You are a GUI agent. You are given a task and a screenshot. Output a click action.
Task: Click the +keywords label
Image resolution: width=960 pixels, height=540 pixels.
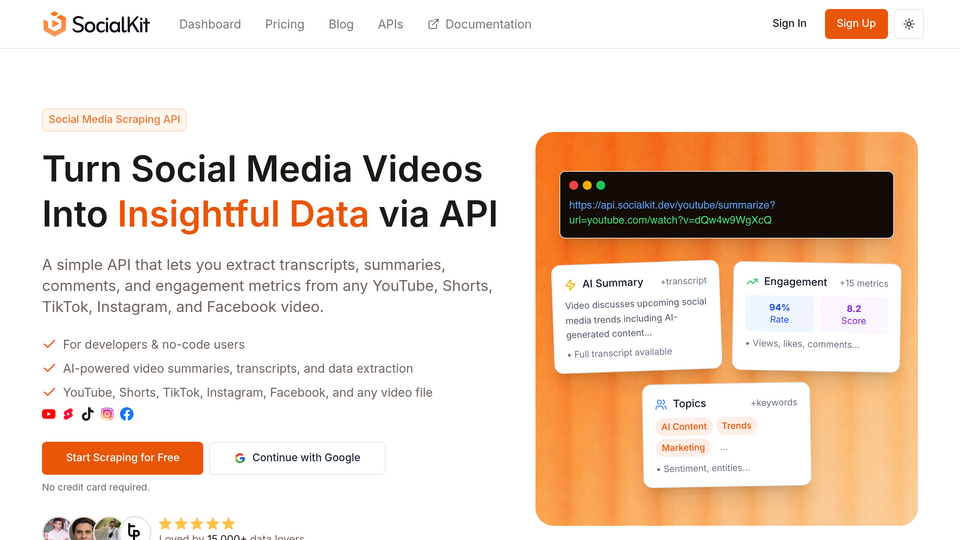click(x=774, y=402)
